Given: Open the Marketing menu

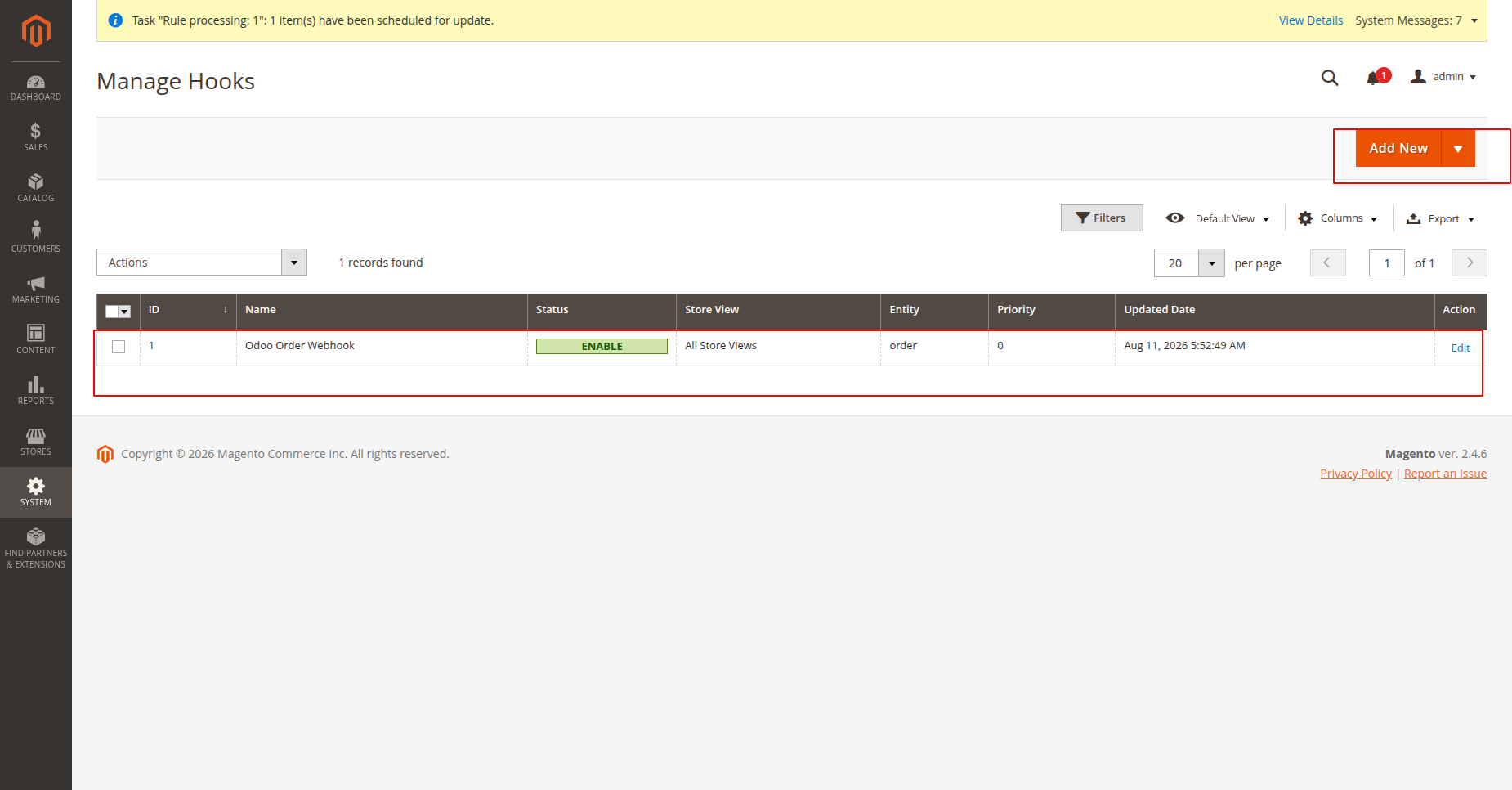Looking at the screenshot, I should (x=36, y=290).
